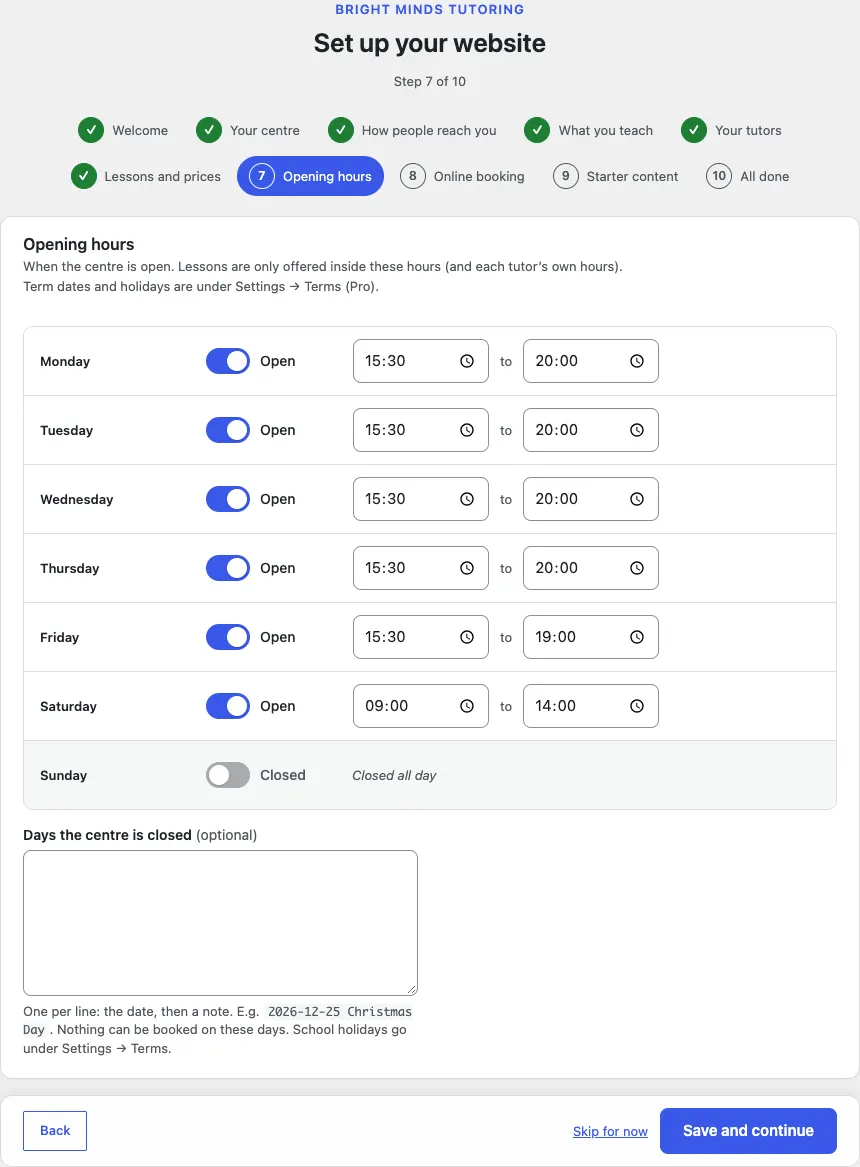The height and width of the screenshot is (1167, 860).
Task: Click the Days the centre is closed textarea
Action: click(220, 923)
